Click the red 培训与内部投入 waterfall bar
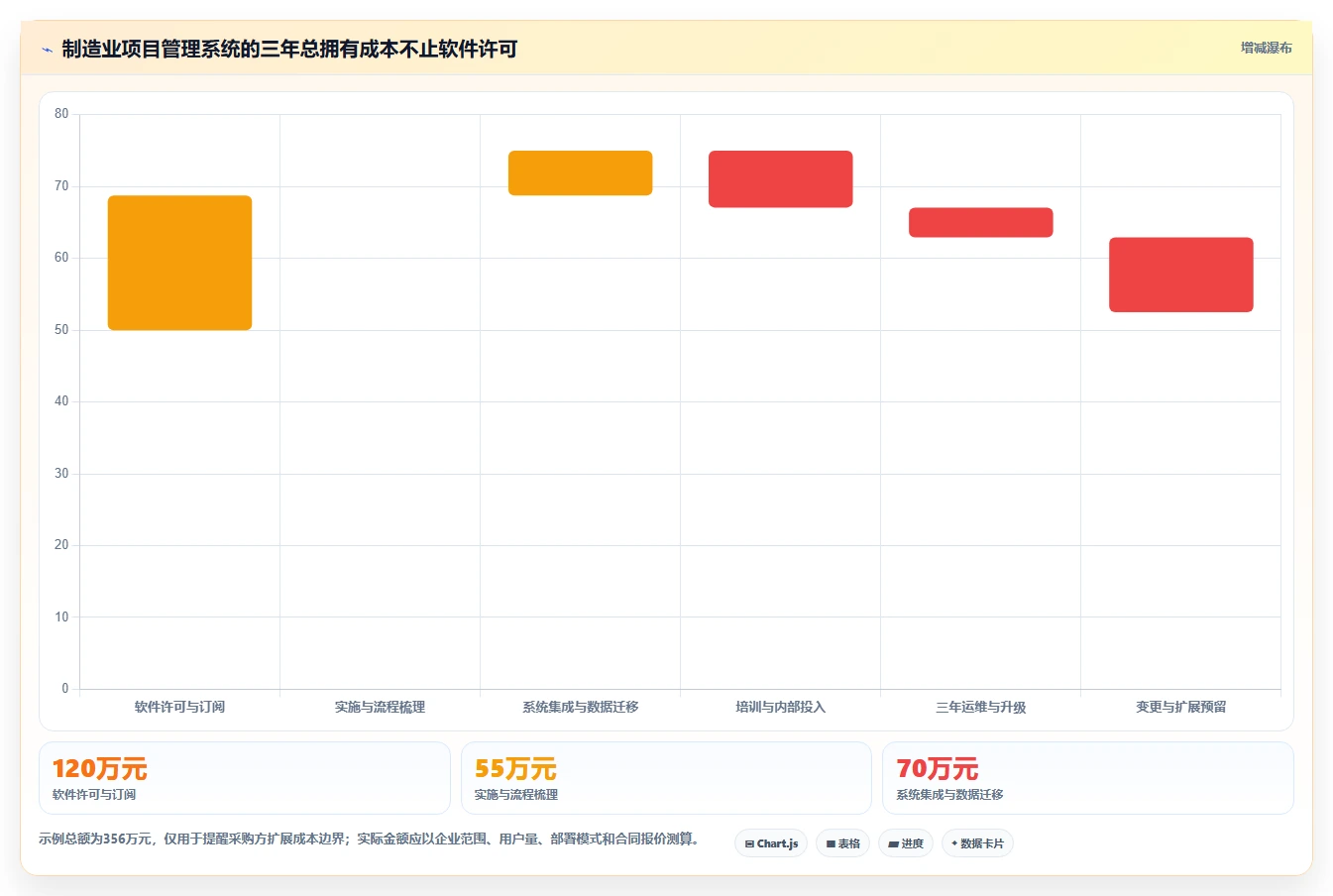 (781, 178)
